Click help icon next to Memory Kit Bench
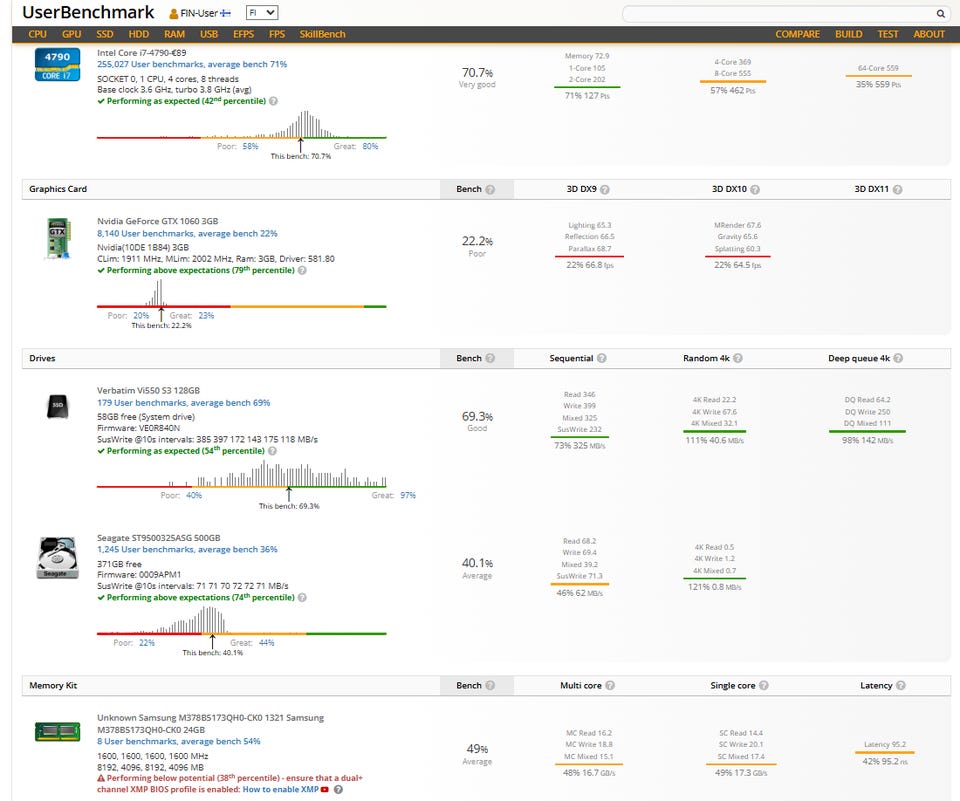This screenshot has height=801, width=960. click(490, 686)
